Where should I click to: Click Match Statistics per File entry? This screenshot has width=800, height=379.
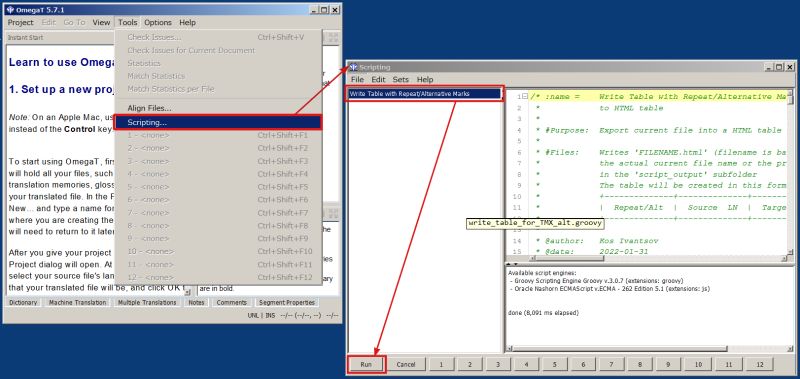click(218, 89)
